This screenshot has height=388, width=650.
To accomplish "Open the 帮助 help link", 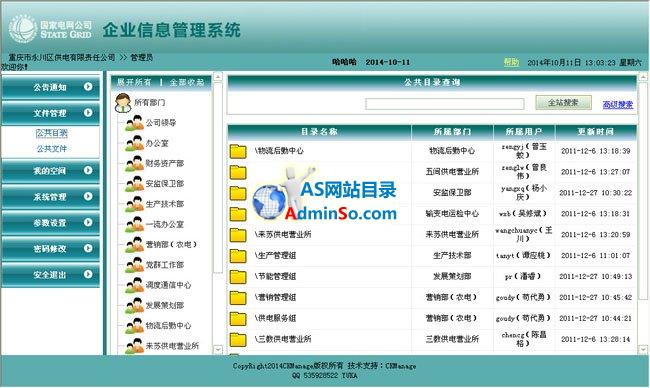I will coord(511,62).
